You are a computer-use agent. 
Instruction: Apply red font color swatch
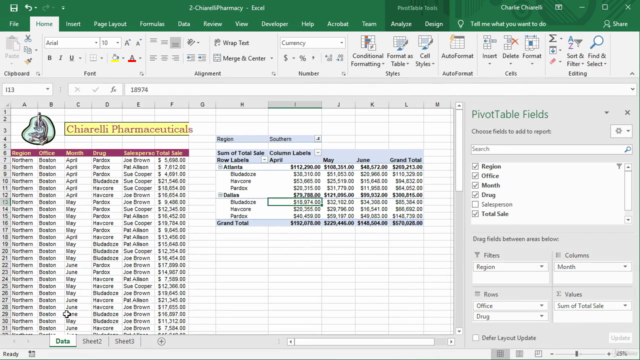click(132, 58)
